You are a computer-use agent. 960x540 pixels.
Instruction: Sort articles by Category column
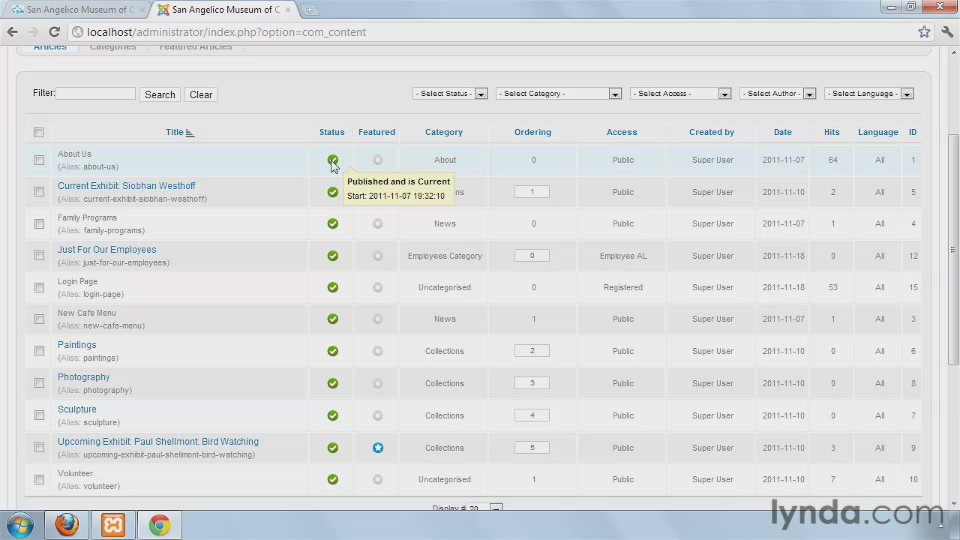coord(444,132)
